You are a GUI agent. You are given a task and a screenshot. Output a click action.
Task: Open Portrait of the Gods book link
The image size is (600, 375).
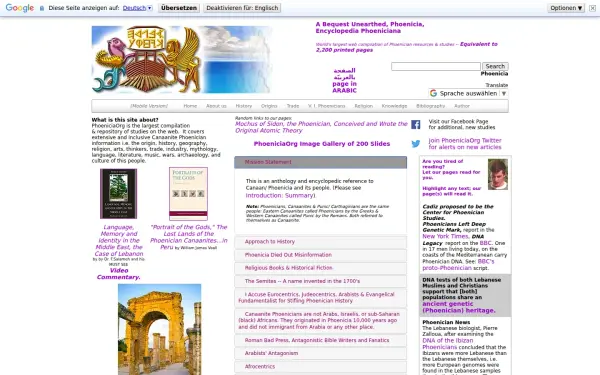(x=189, y=237)
